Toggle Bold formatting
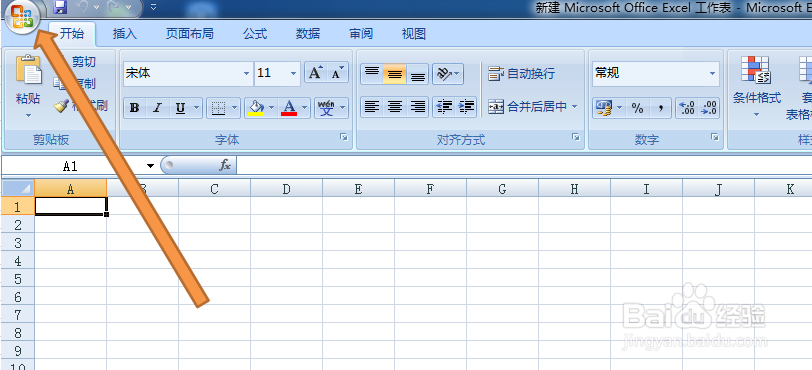 [x=135, y=108]
